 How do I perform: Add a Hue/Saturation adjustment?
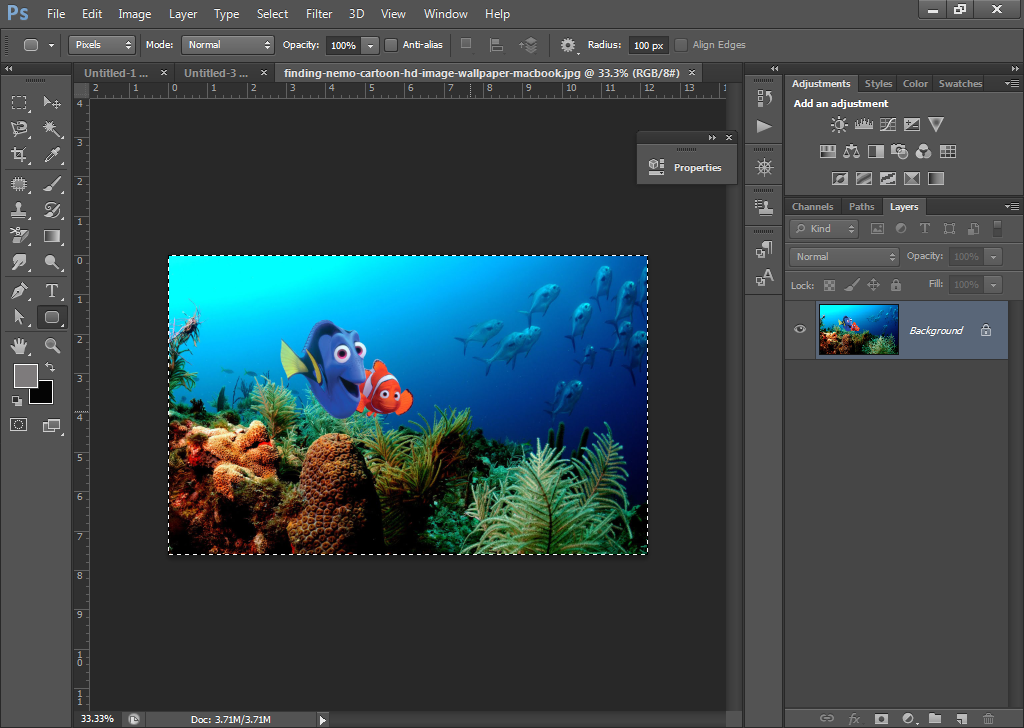[828, 151]
